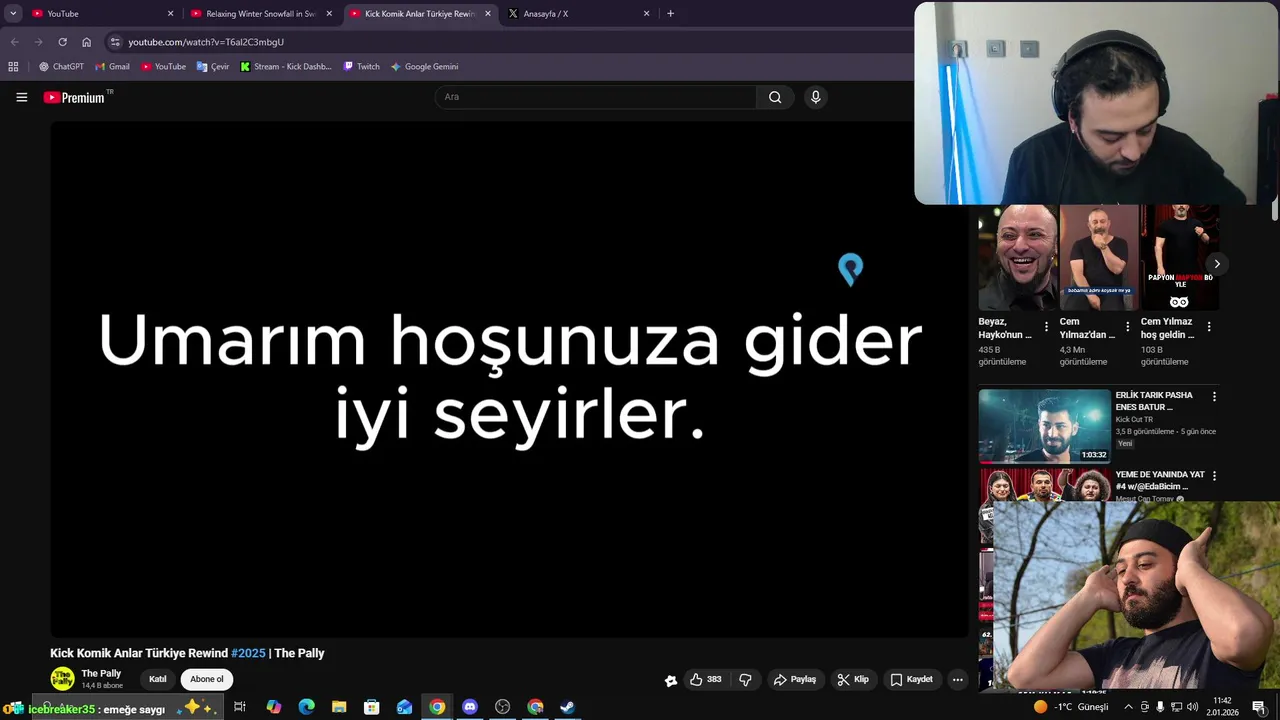This screenshot has height=720, width=1280.
Task: Open the taskbar volume control
Action: 1192,707
